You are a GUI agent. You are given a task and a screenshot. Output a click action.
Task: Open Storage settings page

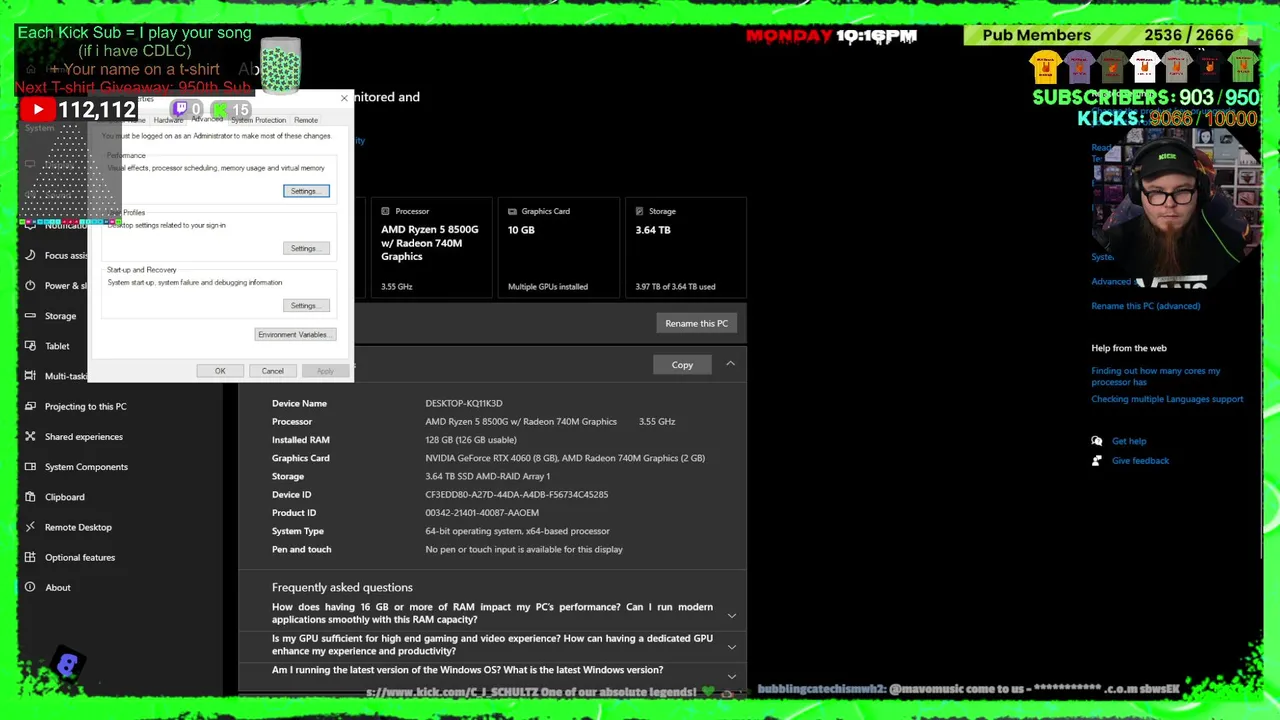(x=60, y=316)
